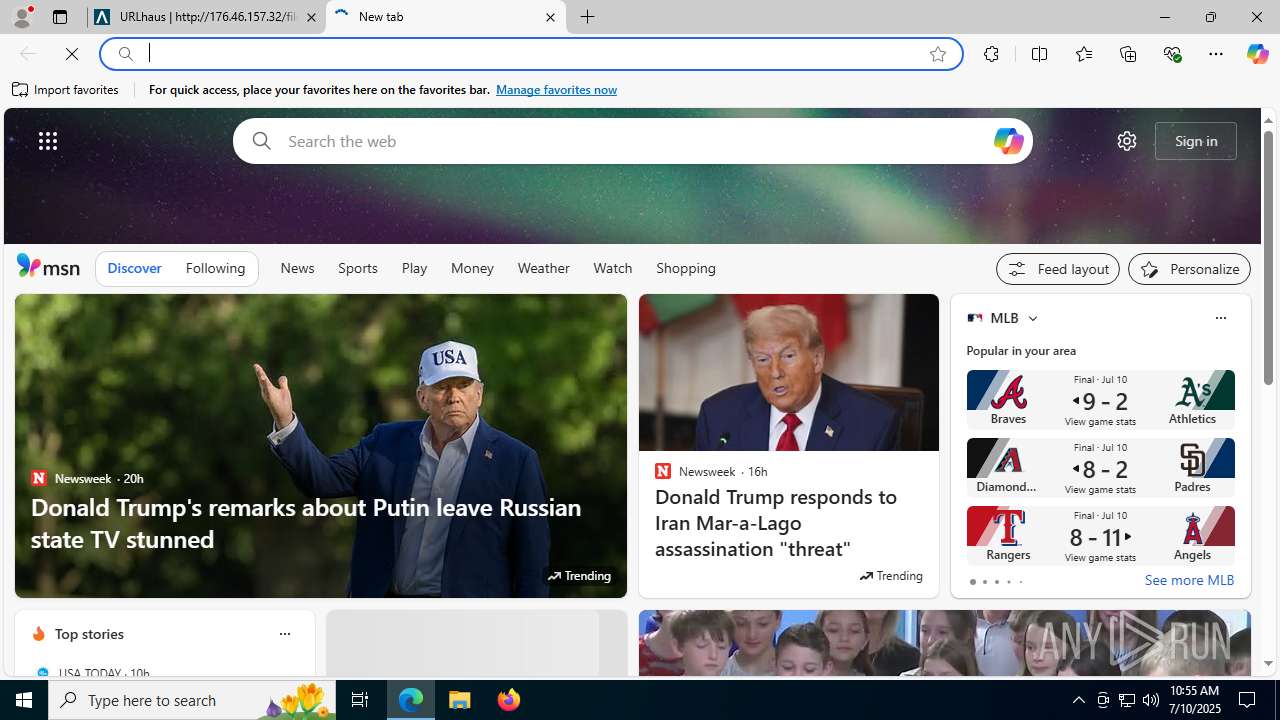Open the Money menu item
The width and height of the screenshot is (1280, 720).
(x=472, y=268)
